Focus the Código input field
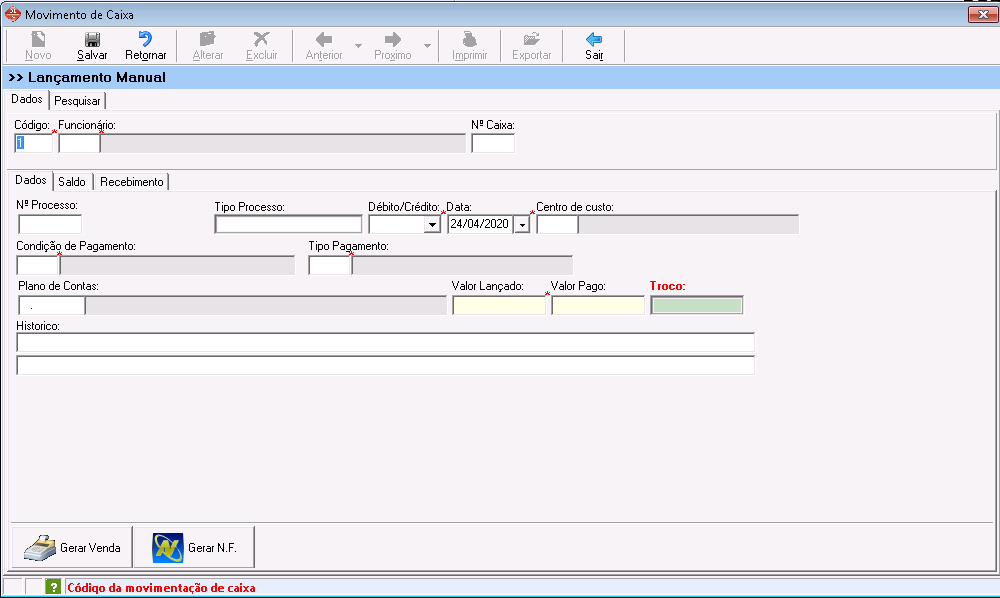 pos(34,143)
